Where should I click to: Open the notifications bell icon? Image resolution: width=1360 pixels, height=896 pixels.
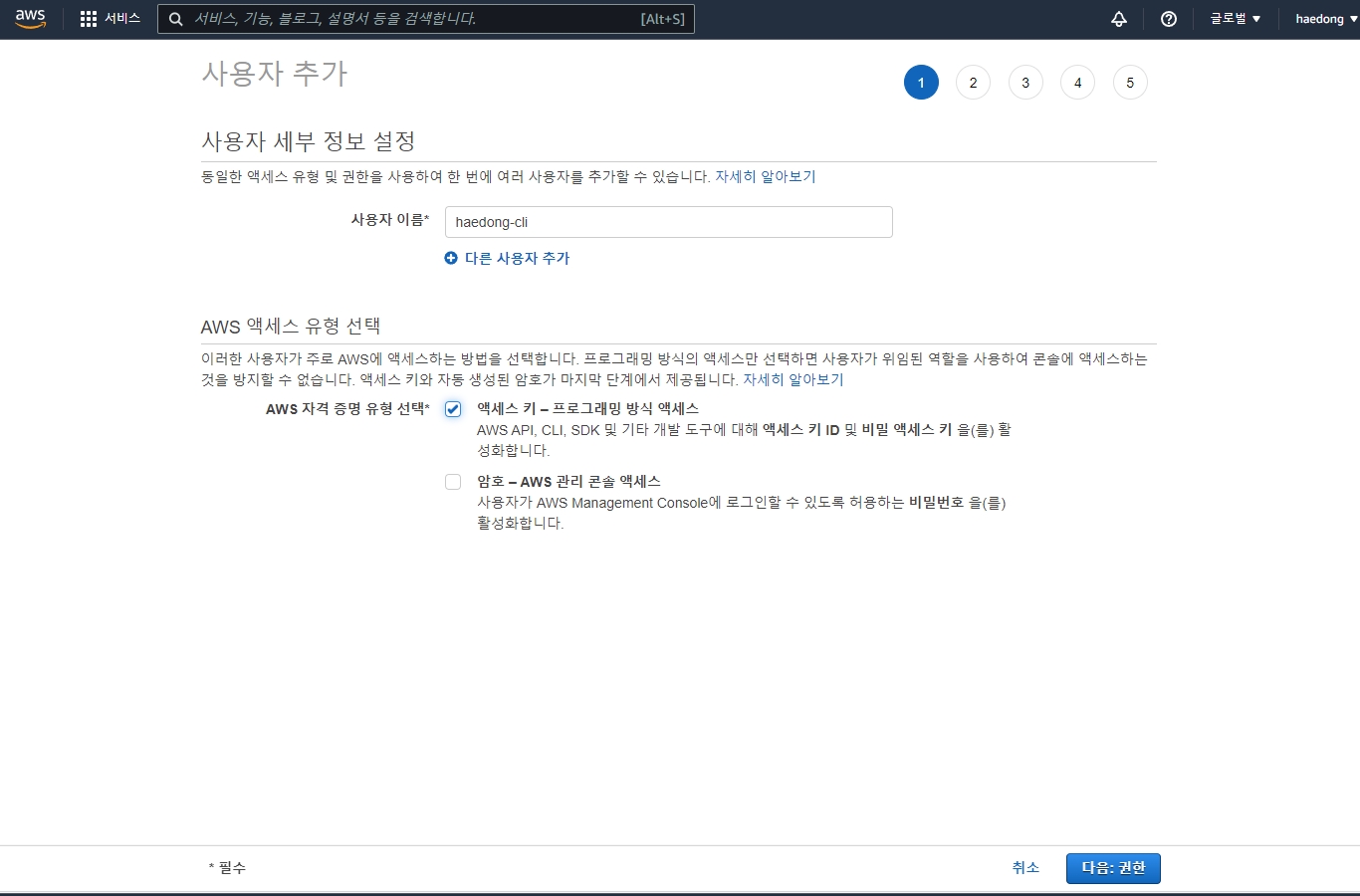(1119, 19)
